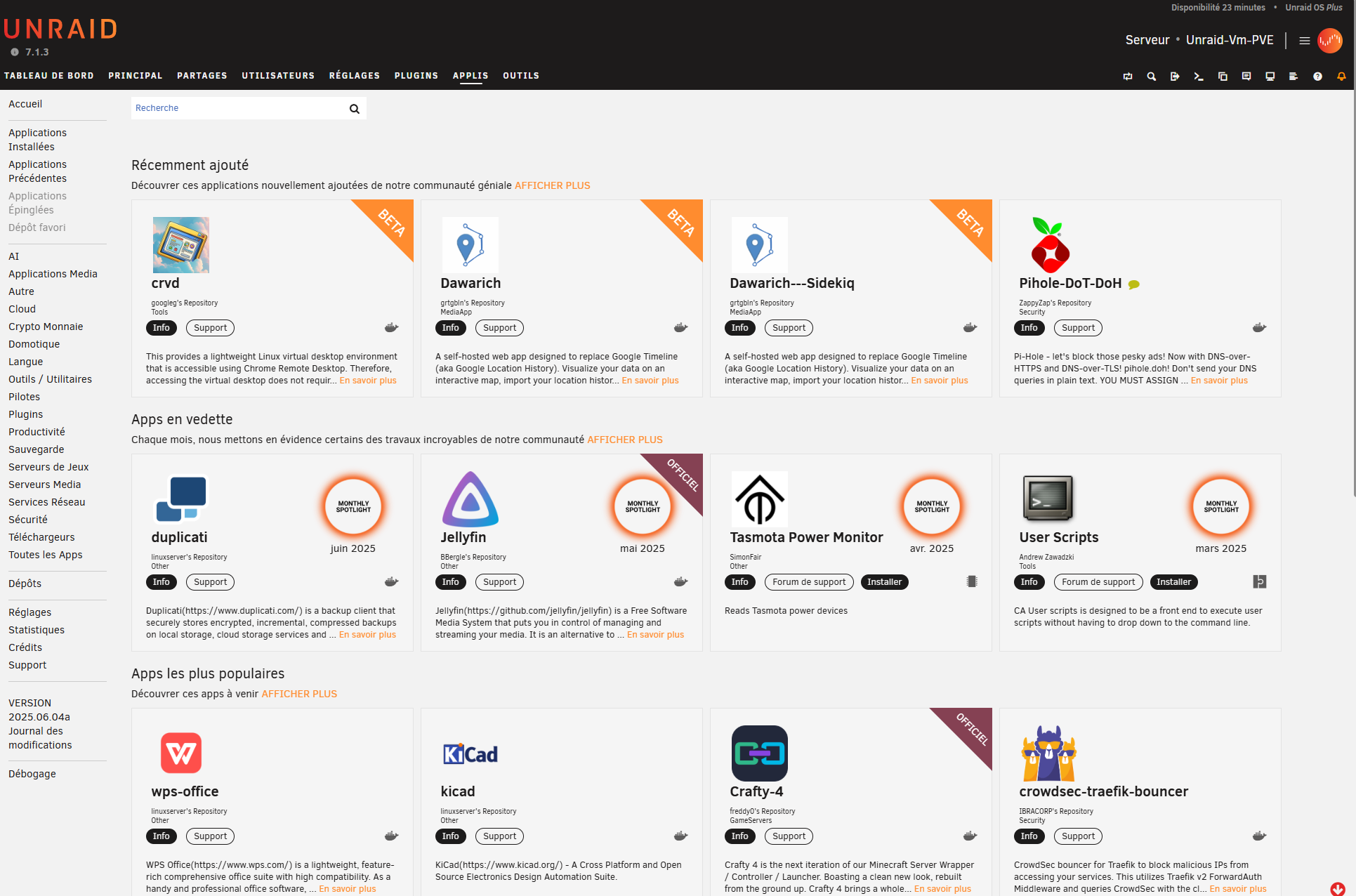The height and width of the screenshot is (896, 1356).
Task: Click the orange notifications bell
Action: pyautogui.click(x=1341, y=77)
